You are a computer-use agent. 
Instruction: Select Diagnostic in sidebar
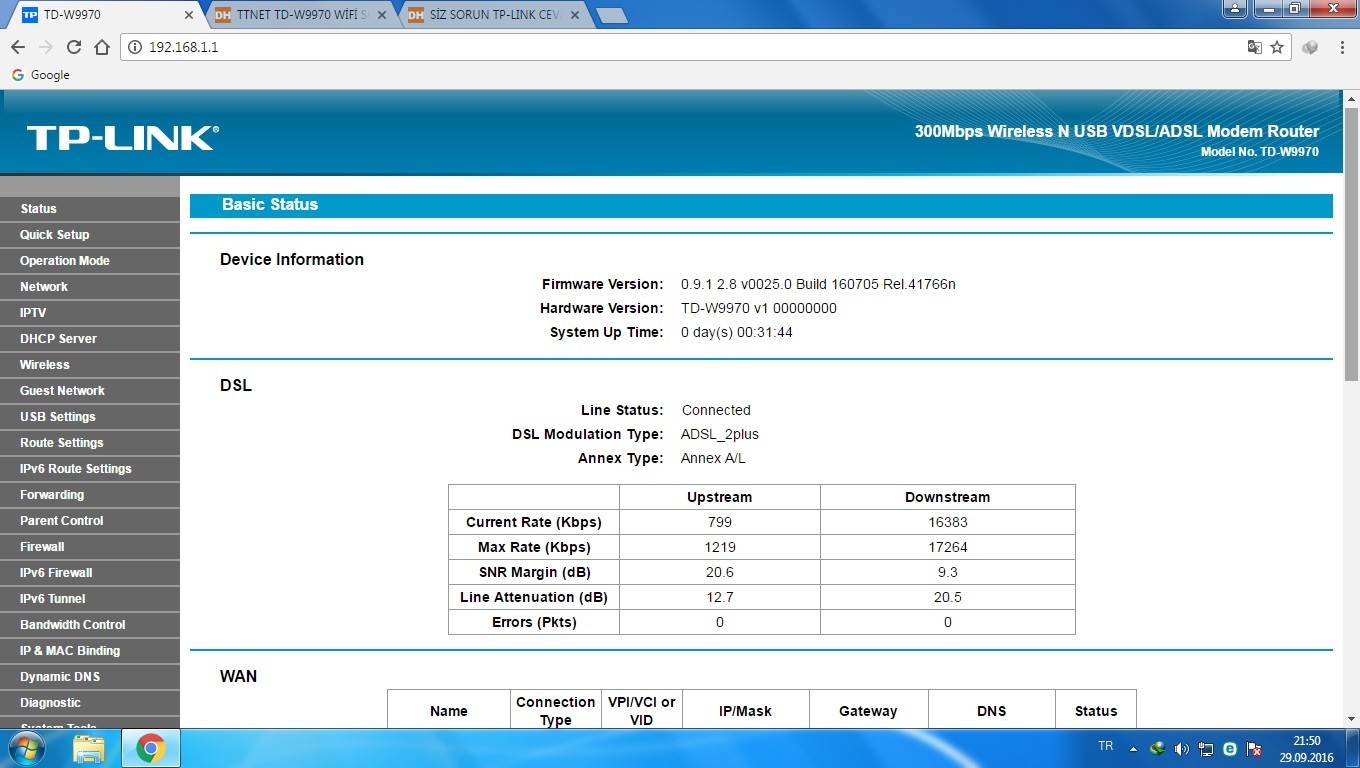point(90,702)
